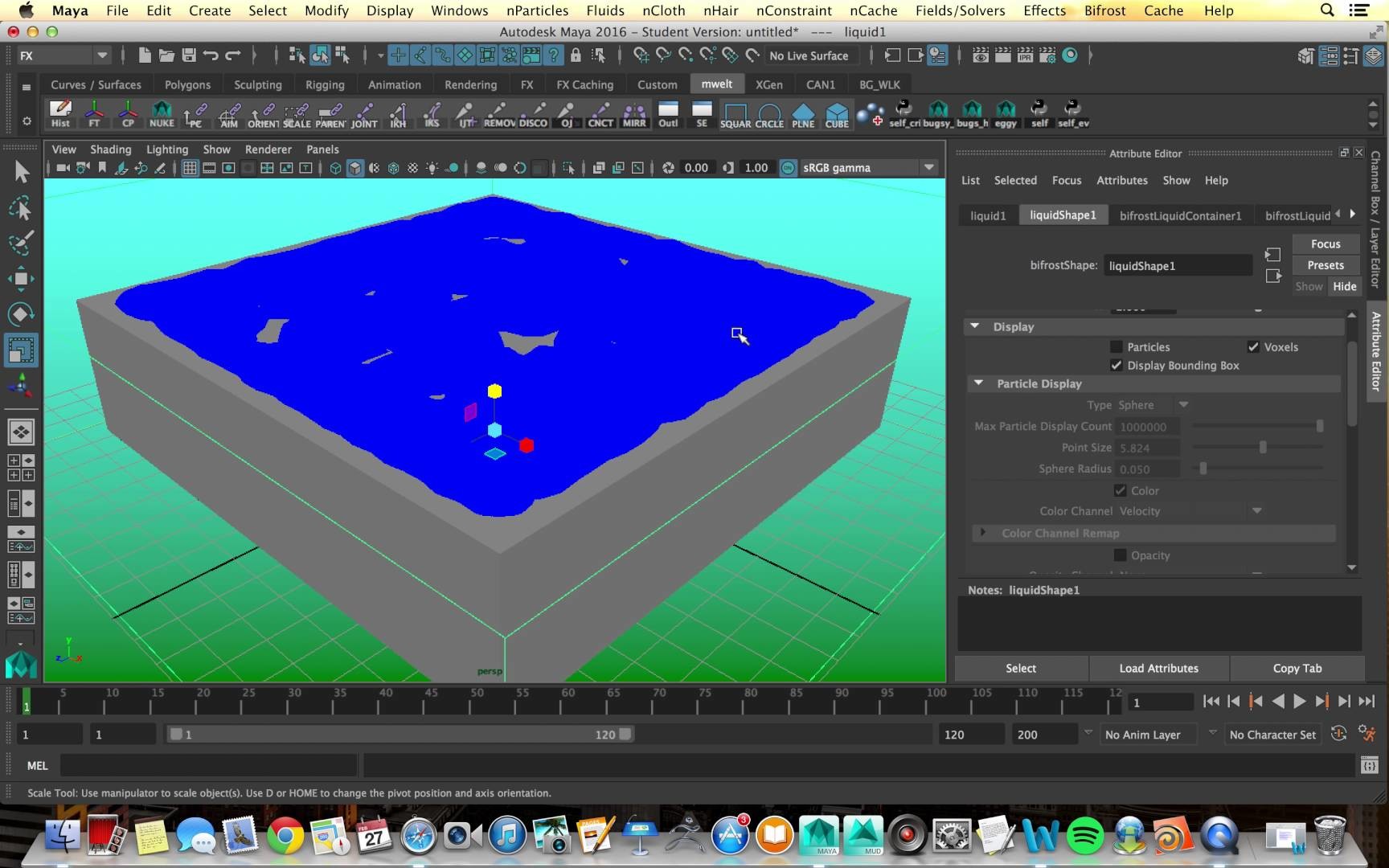
Task: Click the Load Attributes button
Action: tap(1158, 668)
